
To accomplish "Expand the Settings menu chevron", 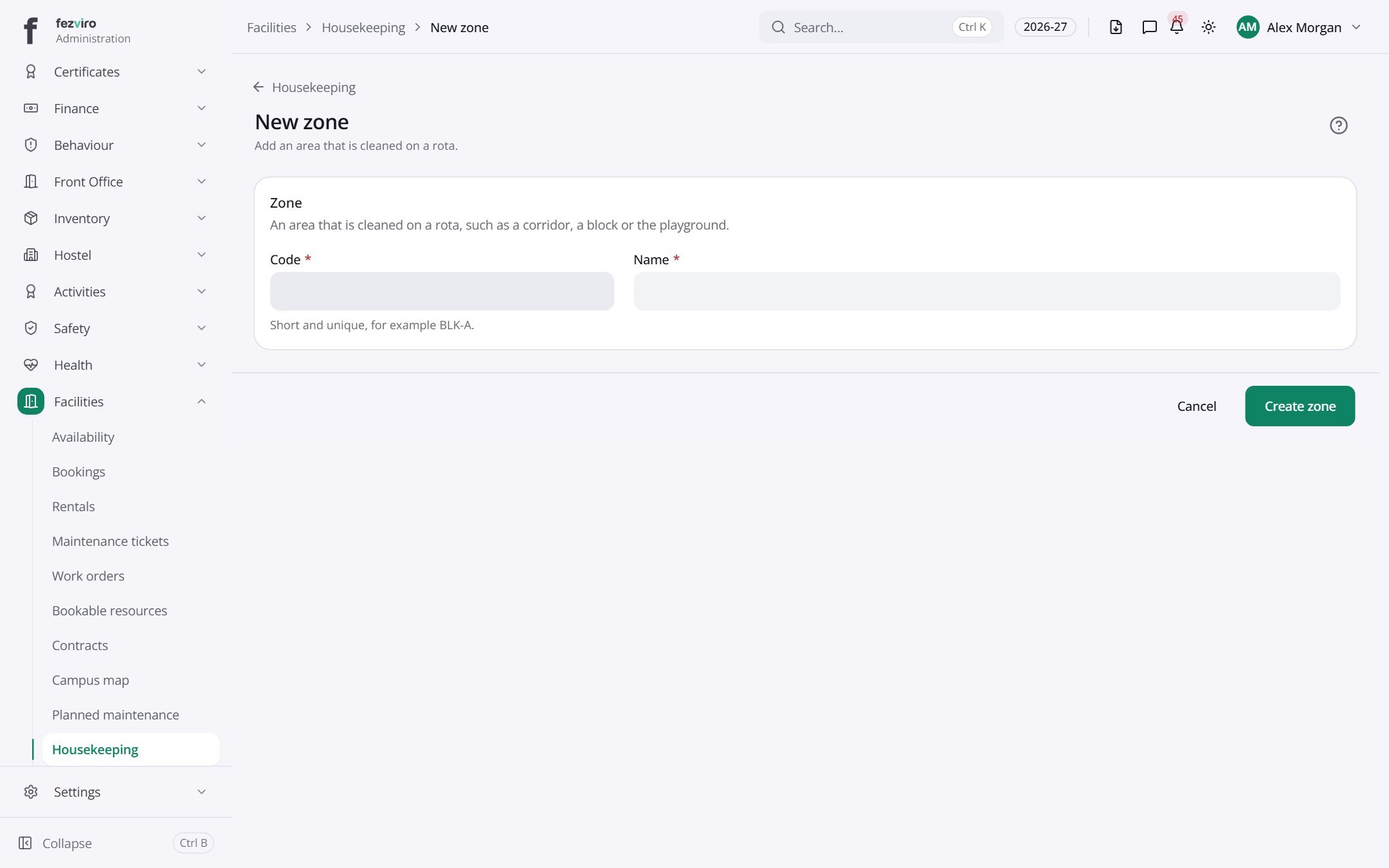I will pyautogui.click(x=201, y=791).
